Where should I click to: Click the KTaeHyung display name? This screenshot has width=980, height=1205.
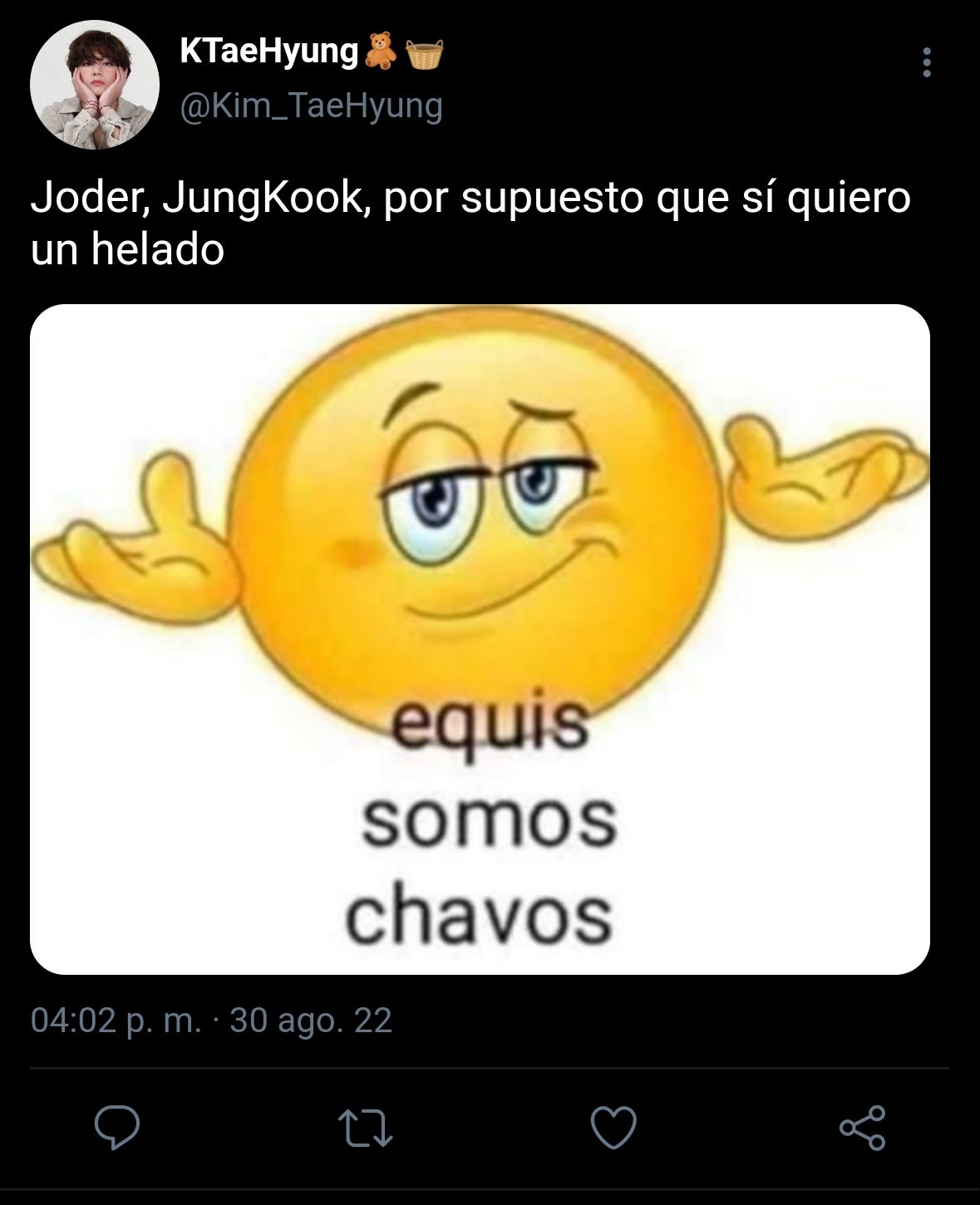[x=268, y=52]
